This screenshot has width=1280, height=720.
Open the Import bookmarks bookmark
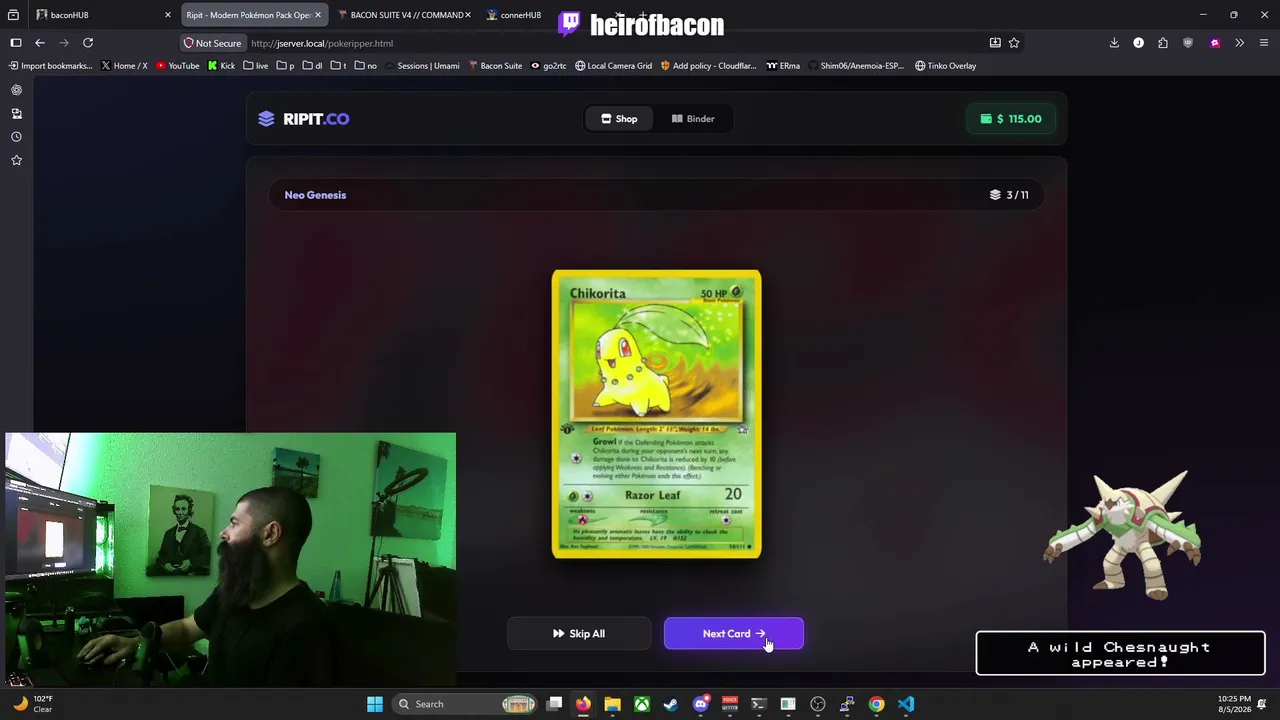click(x=50, y=66)
